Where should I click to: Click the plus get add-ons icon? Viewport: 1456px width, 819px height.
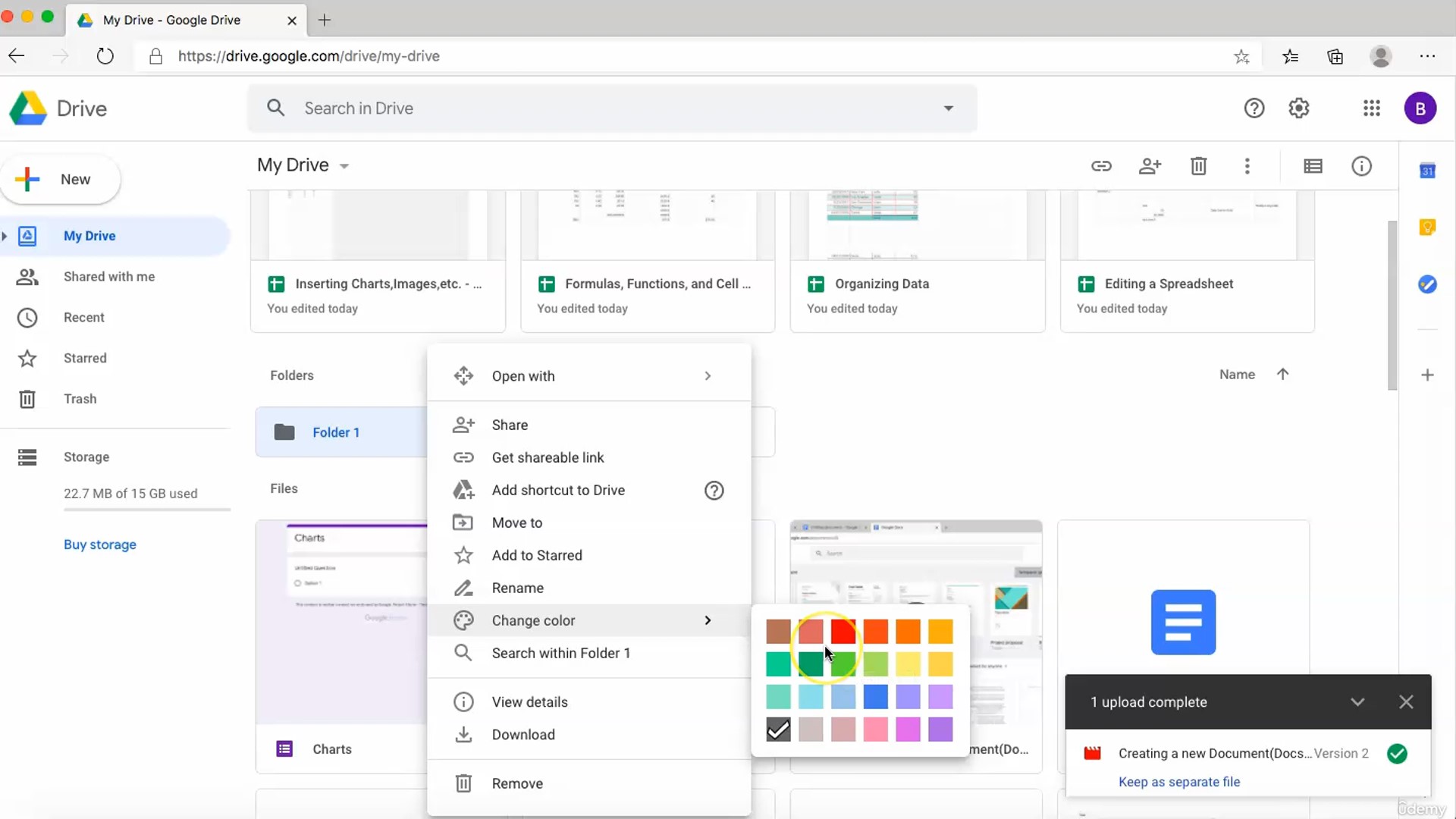point(1427,375)
